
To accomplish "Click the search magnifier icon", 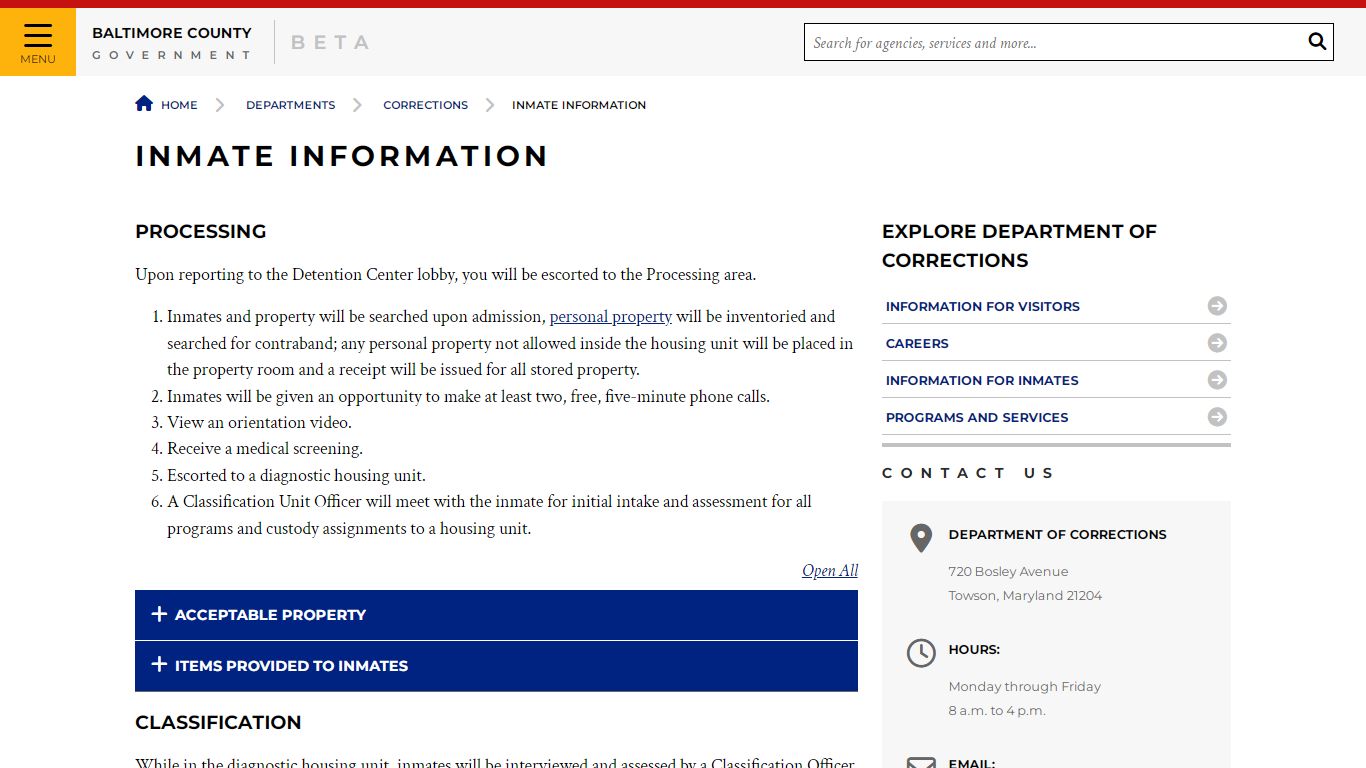I will pyautogui.click(x=1317, y=42).
